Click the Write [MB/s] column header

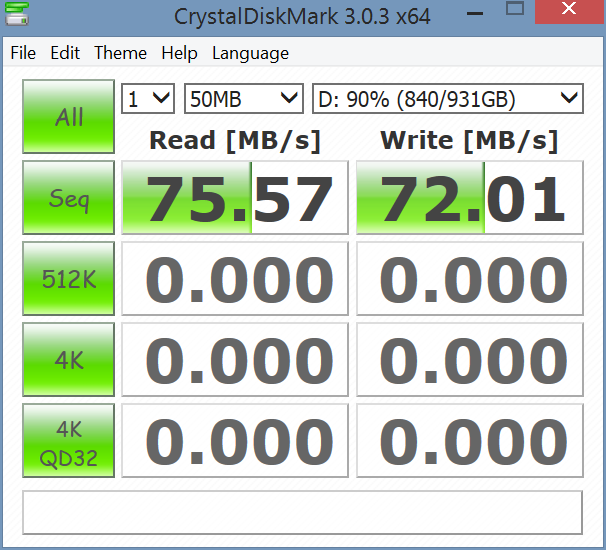(x=469, y=140)
